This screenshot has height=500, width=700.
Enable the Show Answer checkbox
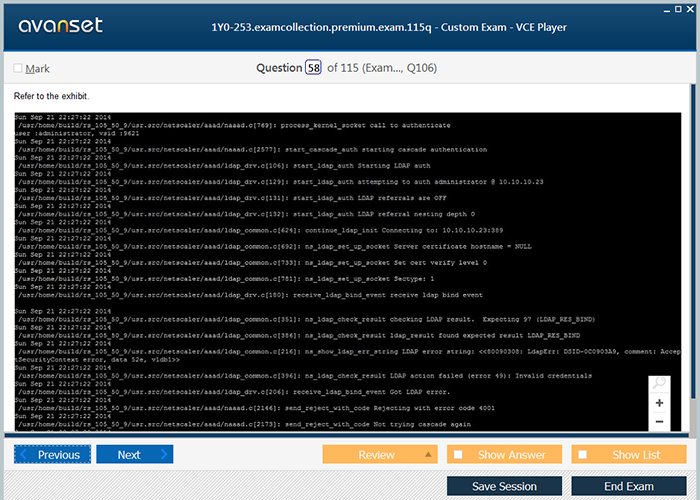pos(458,455)
